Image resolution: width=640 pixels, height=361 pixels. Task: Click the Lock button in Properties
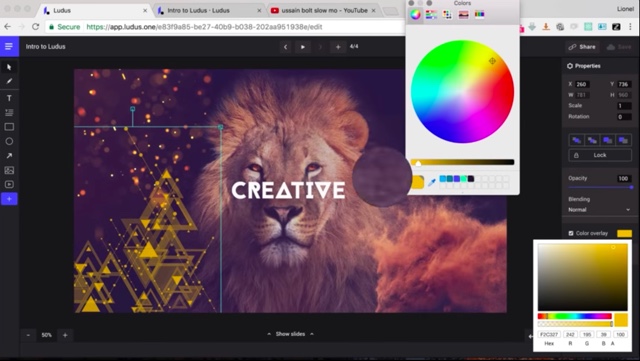point(600,155)
